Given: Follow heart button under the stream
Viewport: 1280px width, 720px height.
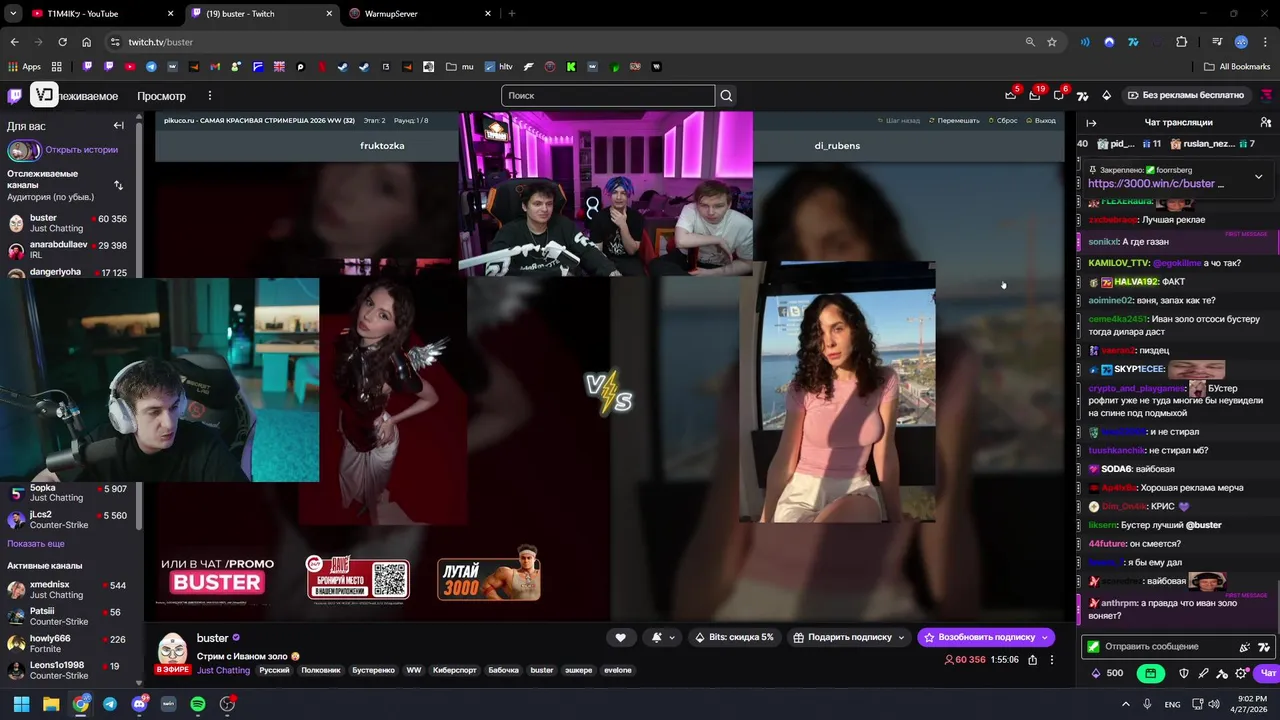Looking at the screenshot, I should click(x=620, y=637).
